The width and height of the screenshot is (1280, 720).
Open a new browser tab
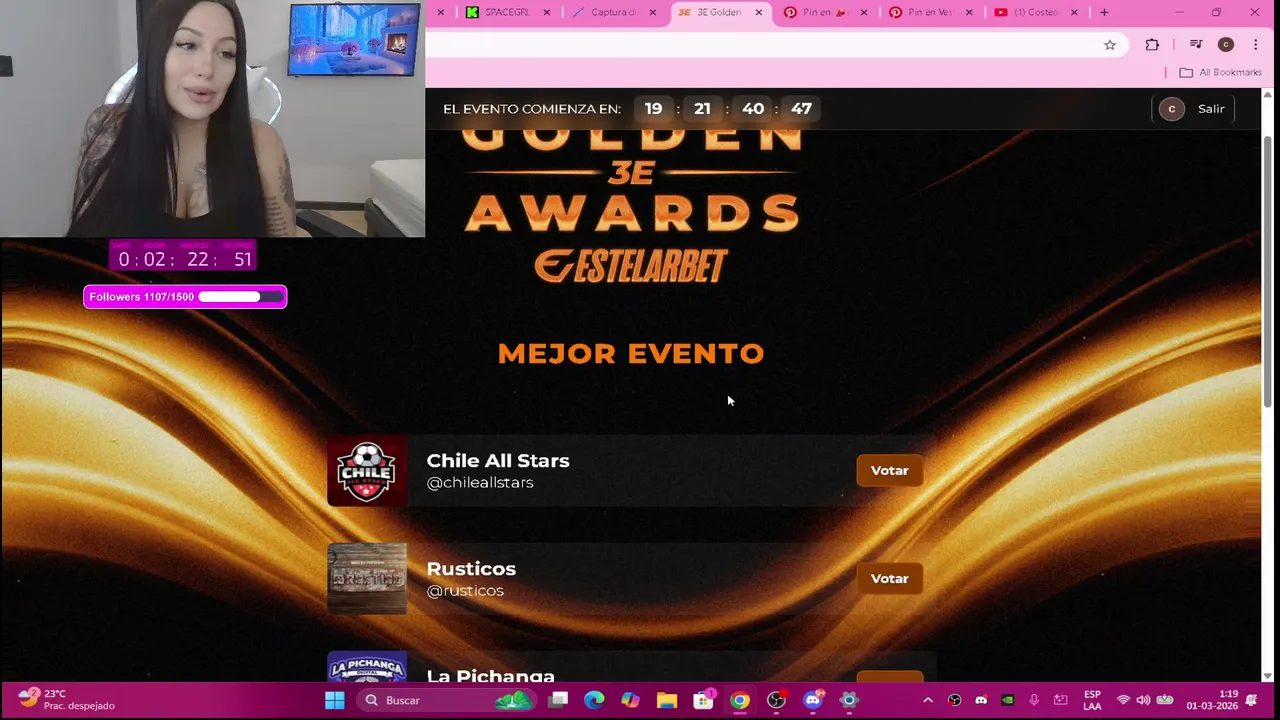(1104, 12)
